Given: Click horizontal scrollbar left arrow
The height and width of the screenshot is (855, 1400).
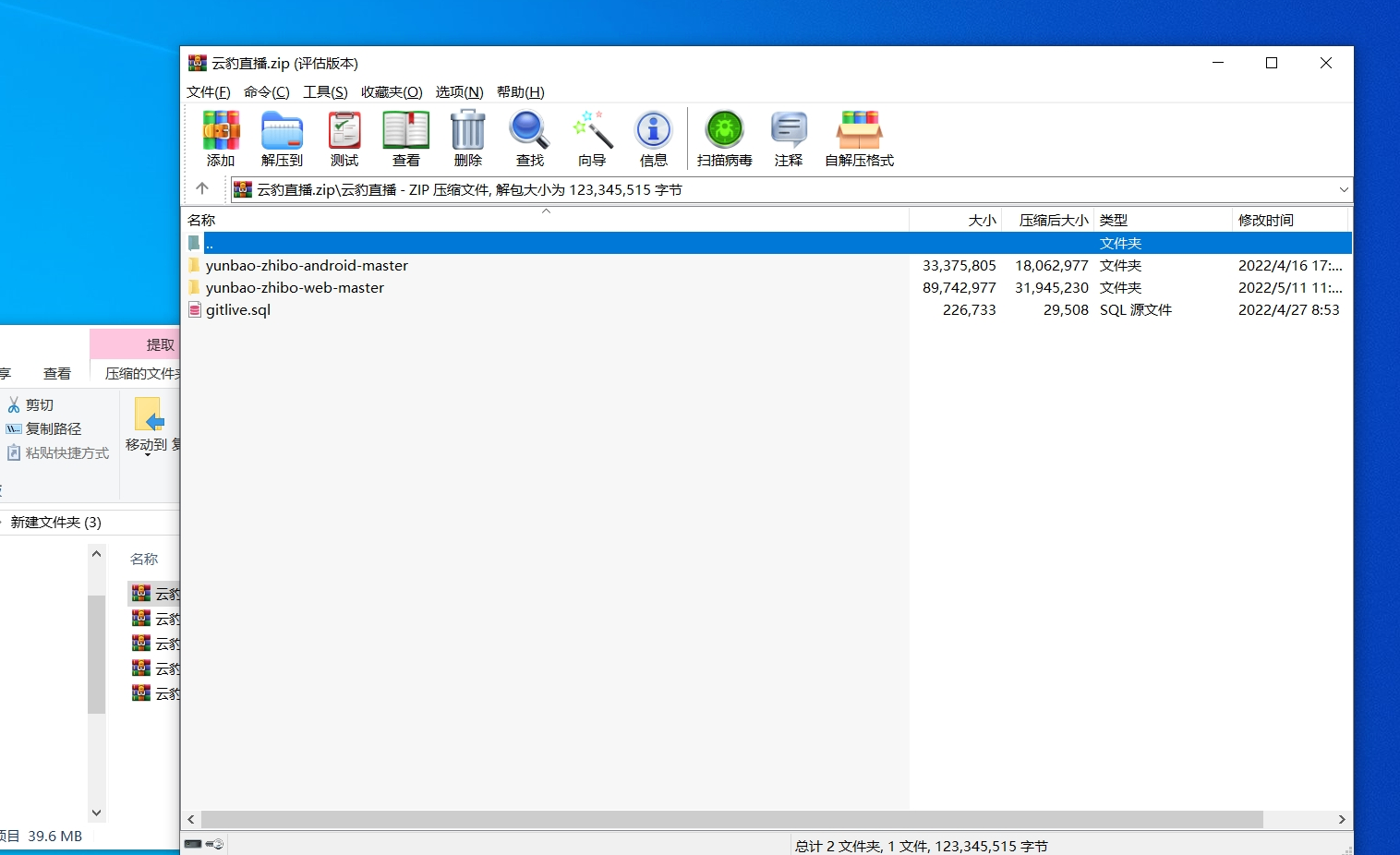Looking at the screenshot, I should 191,819.
